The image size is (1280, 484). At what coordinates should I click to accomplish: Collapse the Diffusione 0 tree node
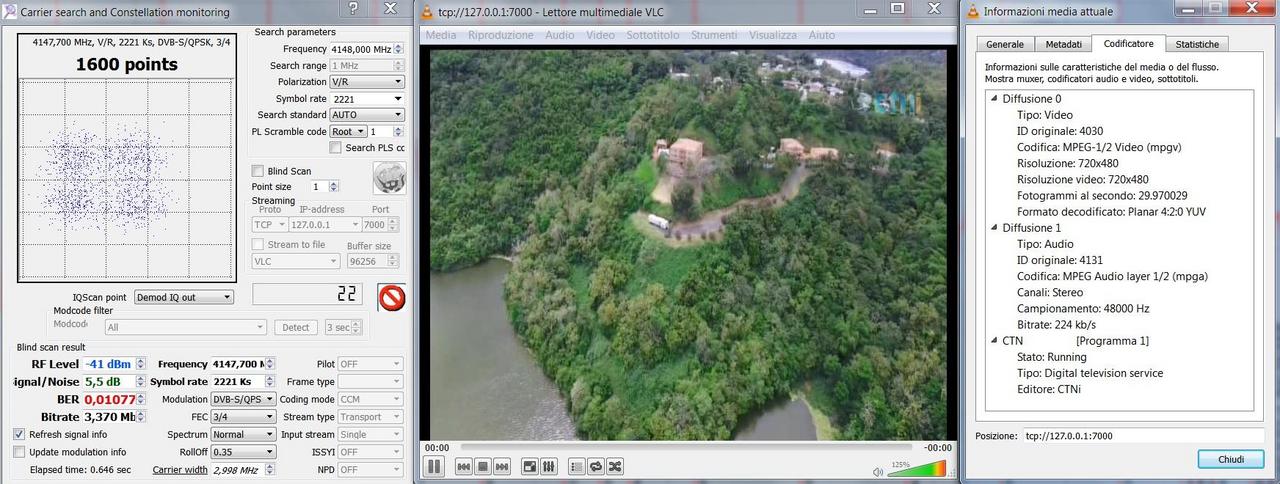pos(994,99)
